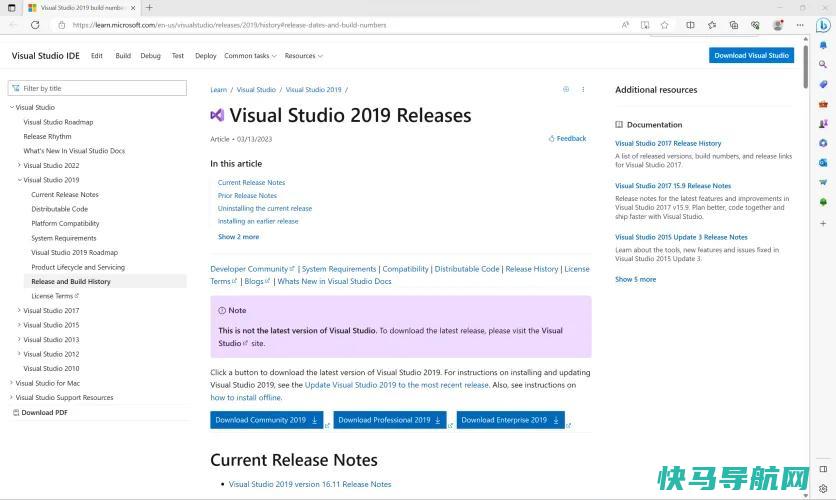Image resolution: width=836 pixels, height=500 pixels.
Task: Expand the Visual Studio 2022 tree node
Action: 19,165
